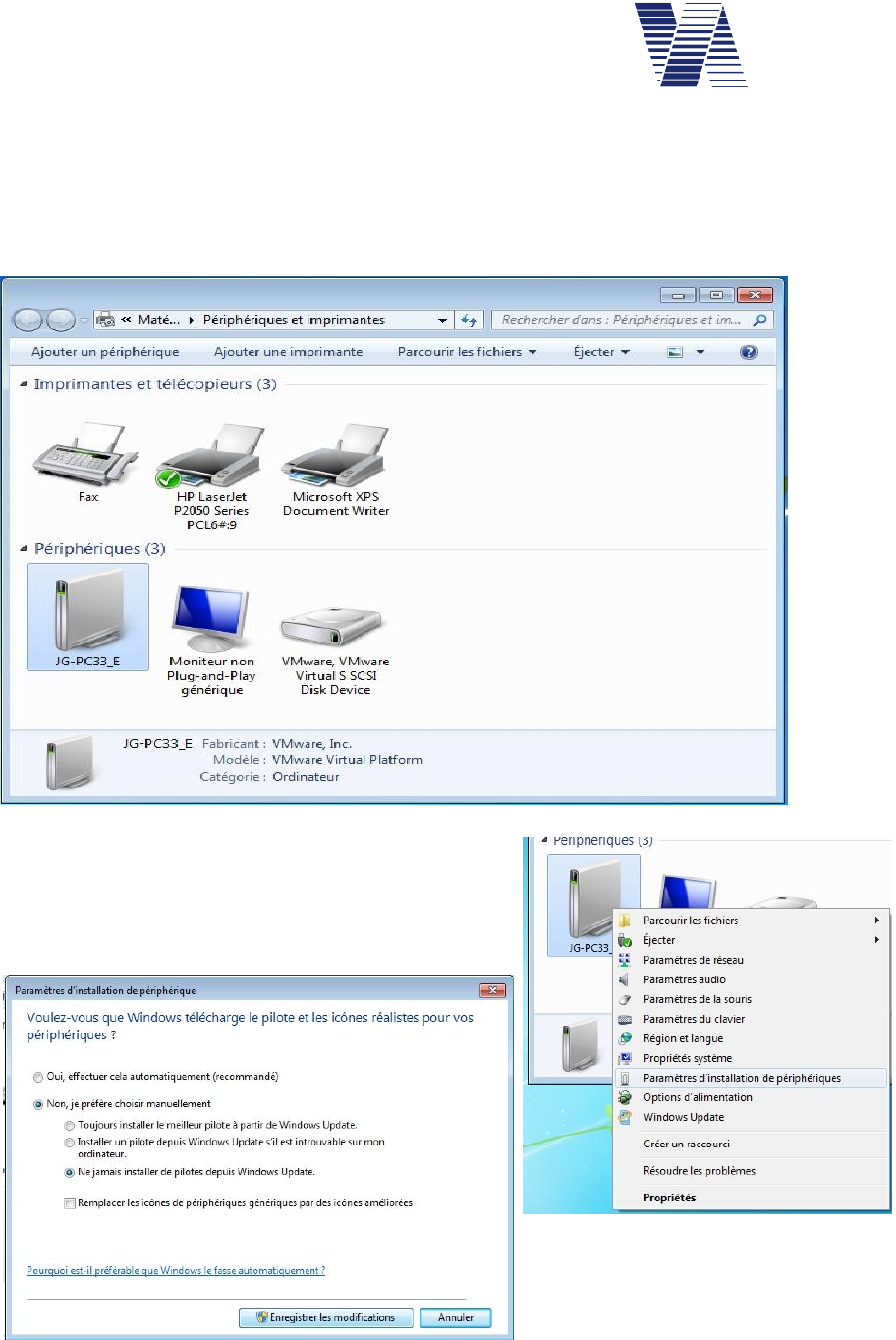Click the keyboard icon beside Paramètres du clavier
The image size is (896, 1340).
[624, 1019]
